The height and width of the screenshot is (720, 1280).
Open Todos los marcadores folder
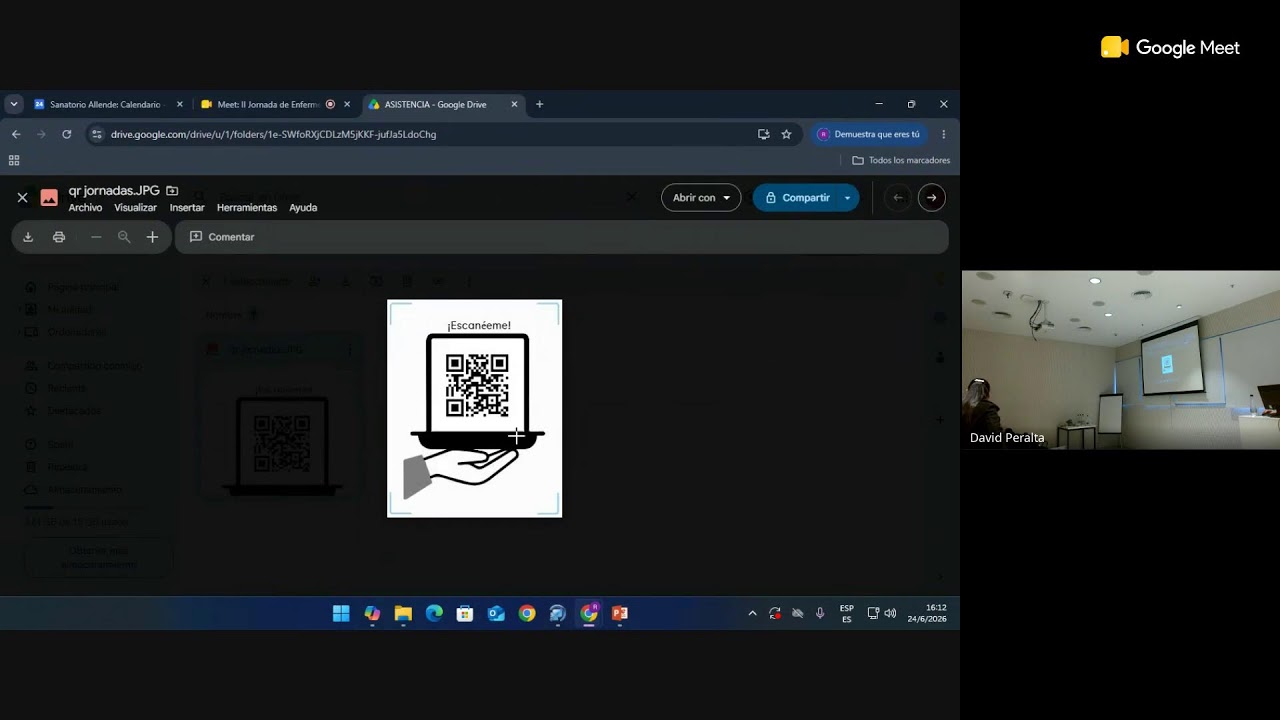(x=901, y=160)
